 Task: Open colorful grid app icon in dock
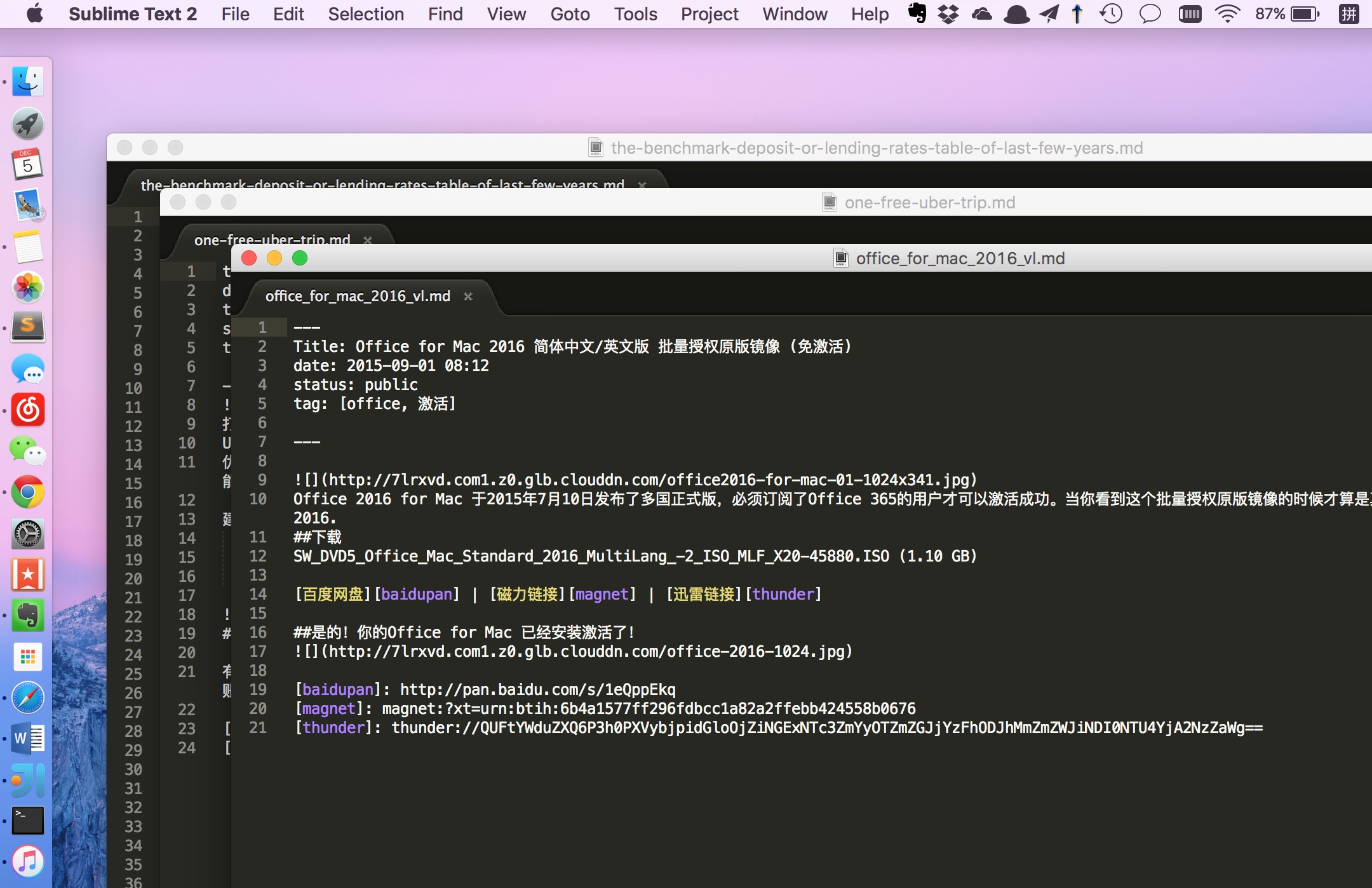(x=28, y=657)
